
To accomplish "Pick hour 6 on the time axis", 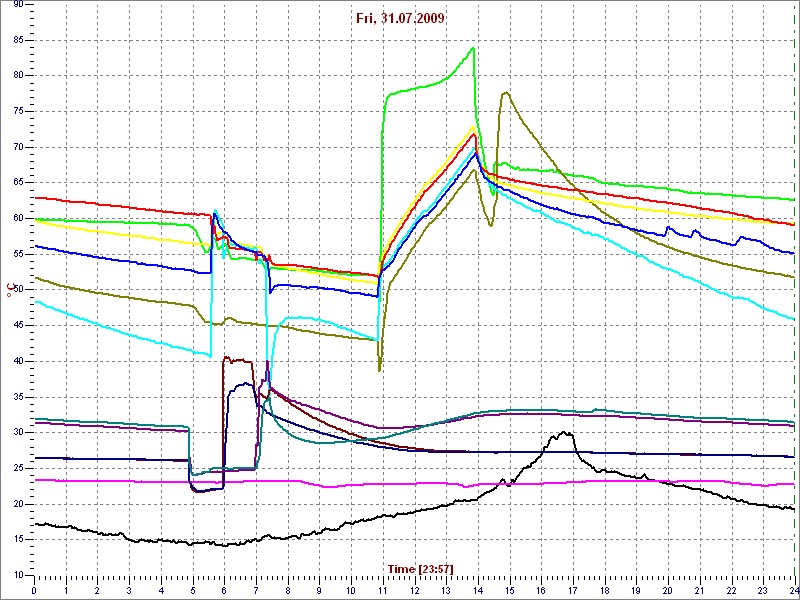I will click(224, 591).
